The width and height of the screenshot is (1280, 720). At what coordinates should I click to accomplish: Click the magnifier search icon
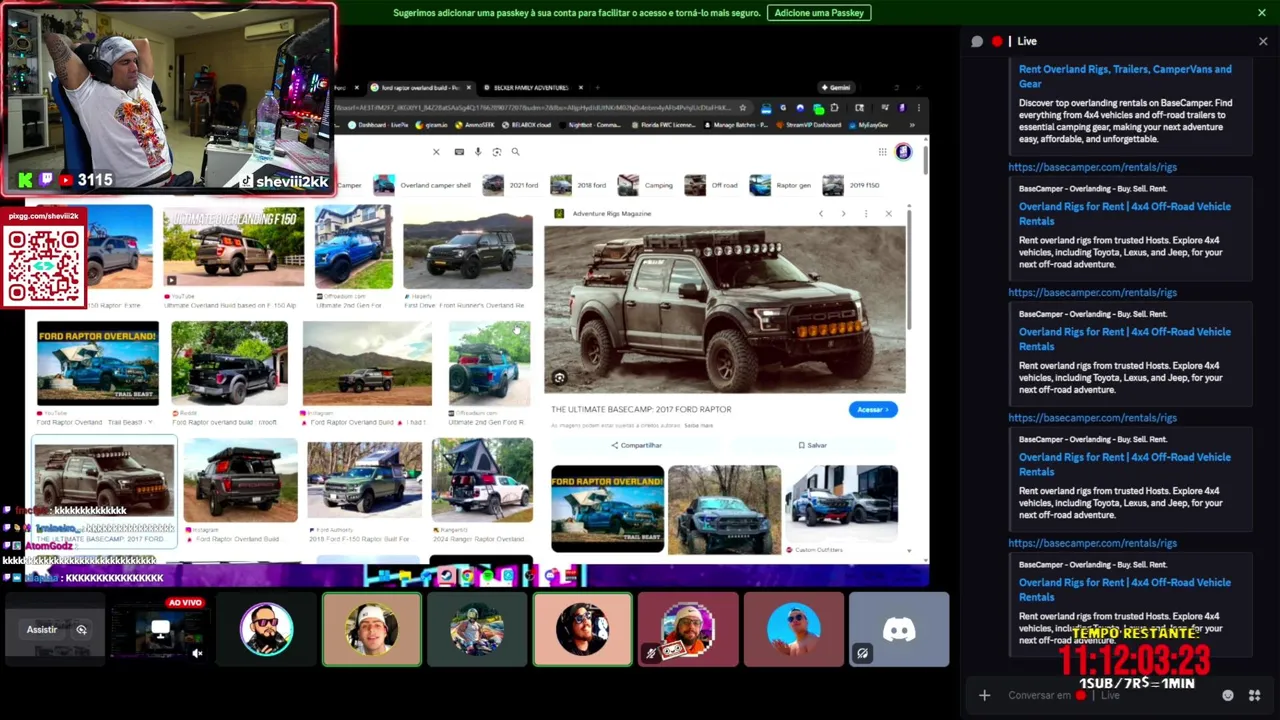tap(515, 152)
